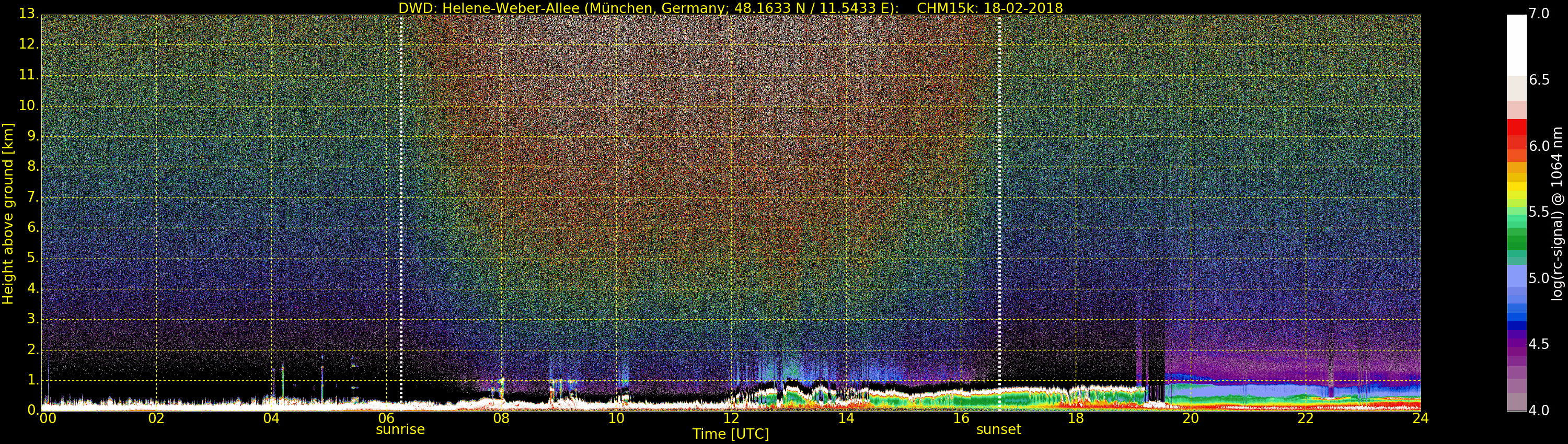This screenshot has height=444, width=1568.
Task: Click time-axis tick label "14"
Action: click(846, 418)
